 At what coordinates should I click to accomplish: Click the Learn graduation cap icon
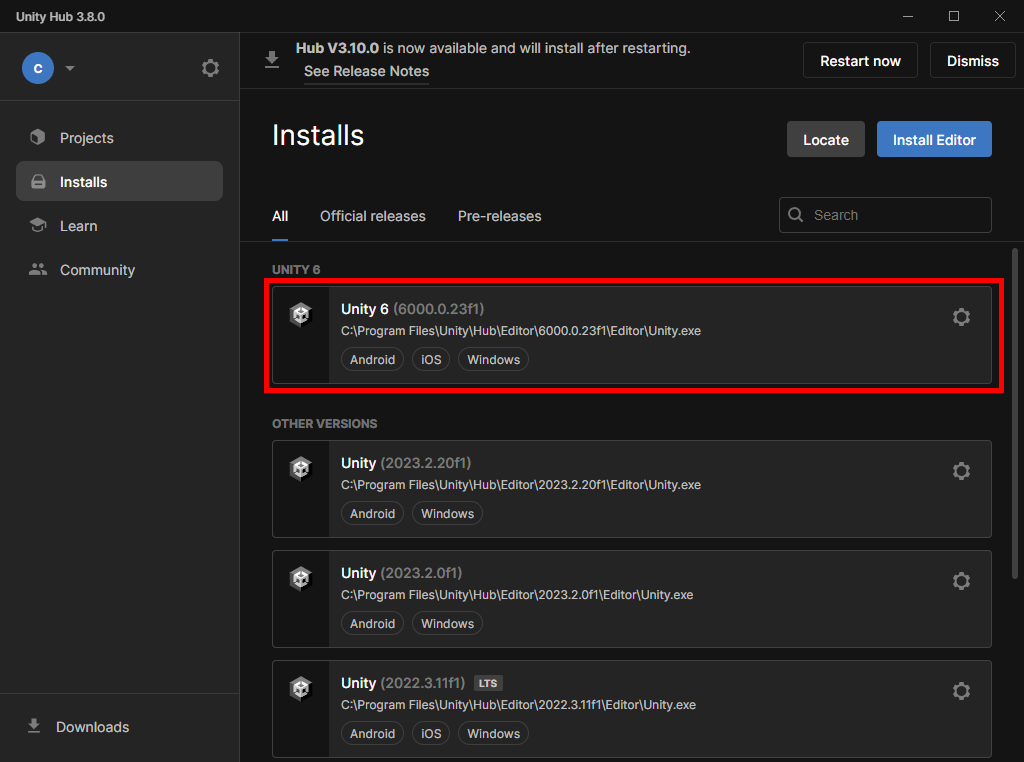pos(38,225)
